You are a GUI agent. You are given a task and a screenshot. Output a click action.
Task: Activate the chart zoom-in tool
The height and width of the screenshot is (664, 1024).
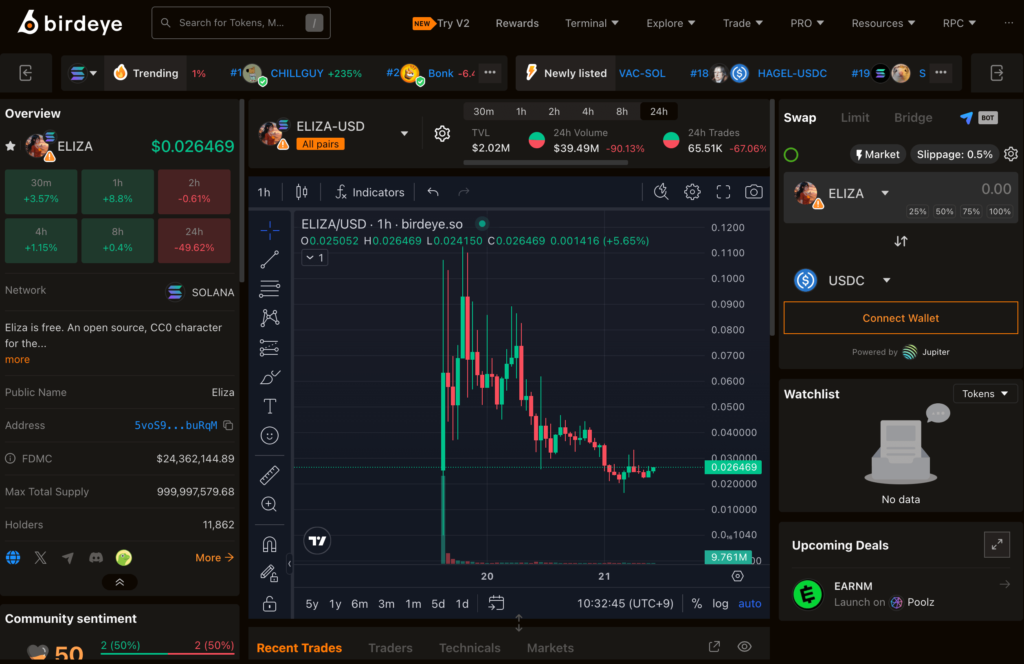(270, 504)
